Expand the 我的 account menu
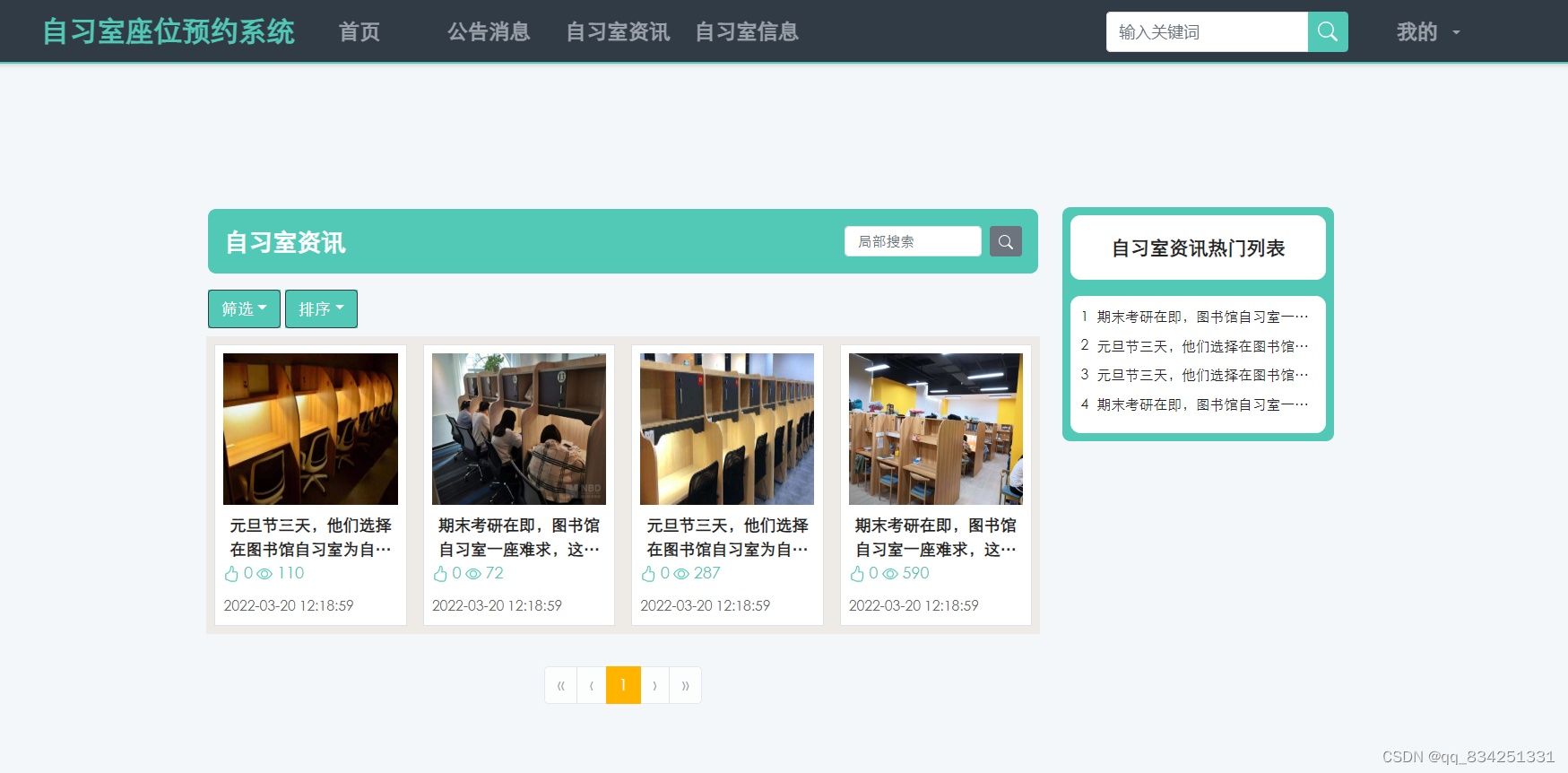This screenshot has width=1568, height=773. point(1428,32)
